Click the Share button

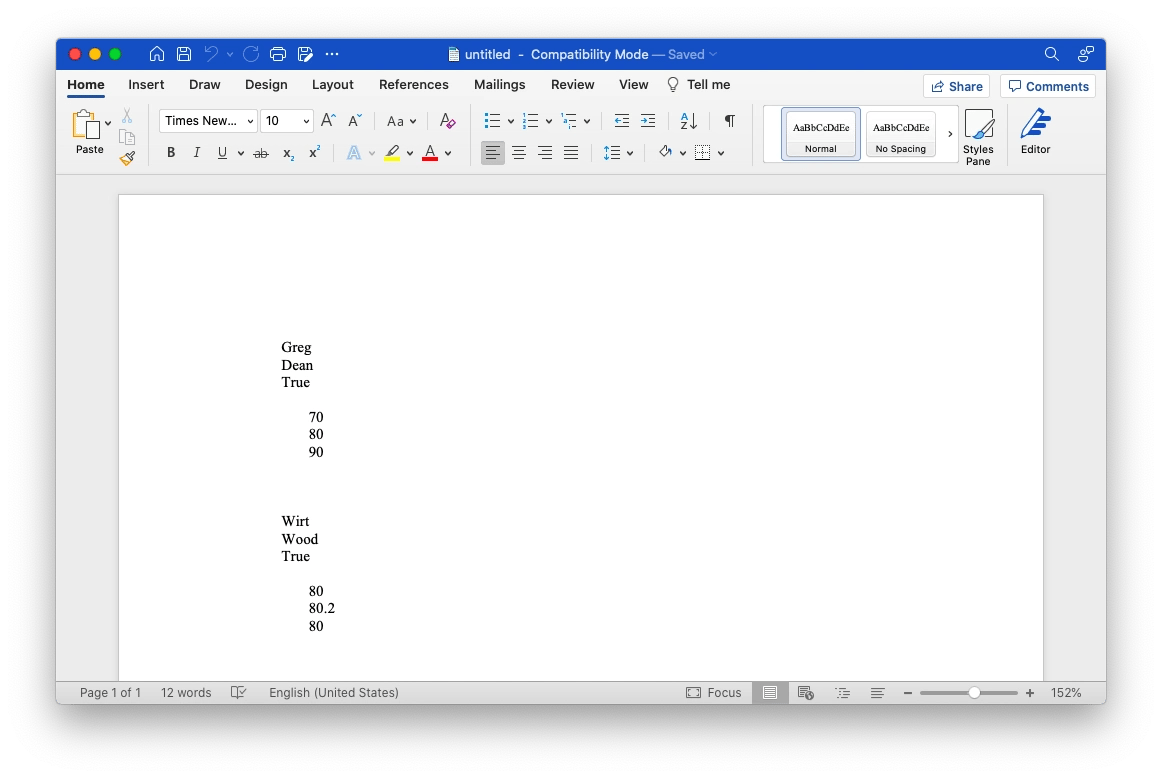(956, 86)
